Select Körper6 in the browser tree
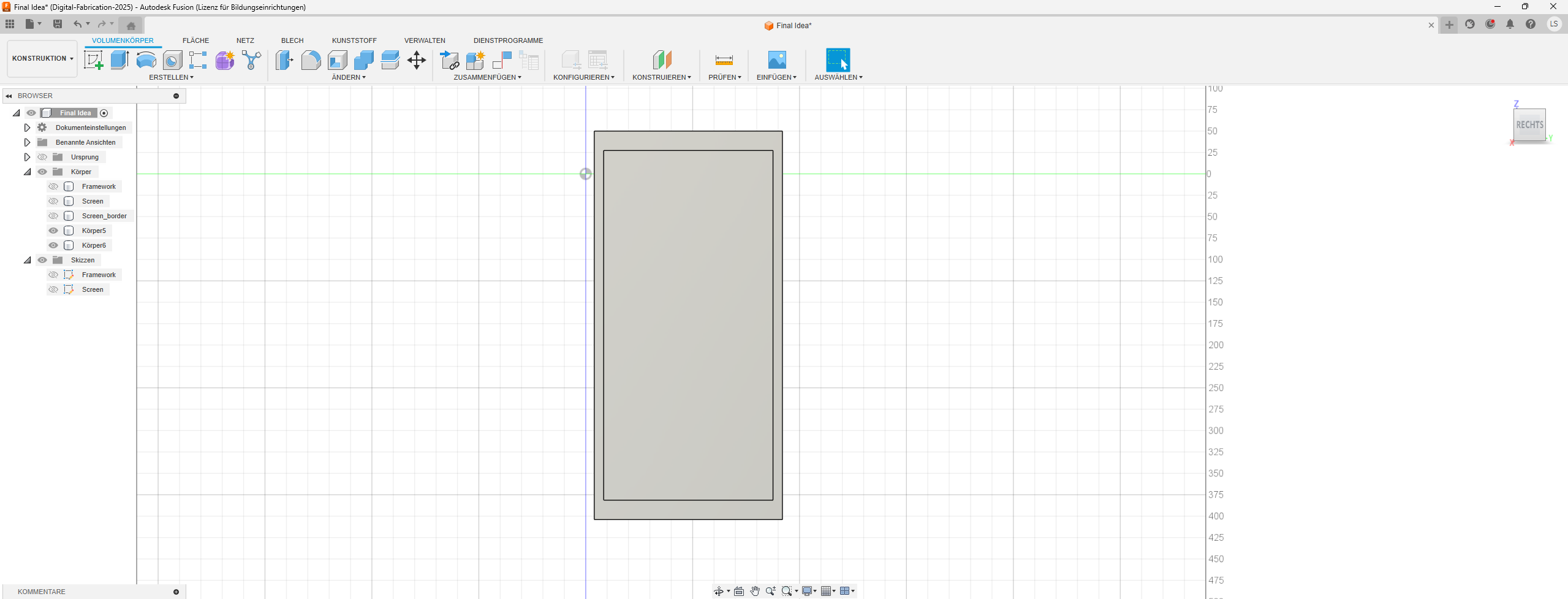This screenshot has width=1568, height=599. (94, 245)
